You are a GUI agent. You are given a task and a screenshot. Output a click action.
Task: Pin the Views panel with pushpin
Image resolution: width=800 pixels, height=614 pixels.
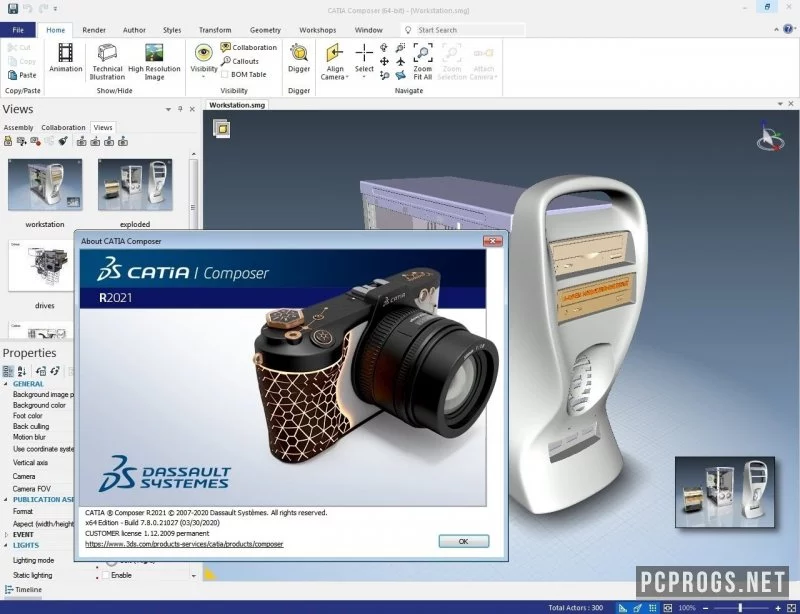[x=180, y=109]
